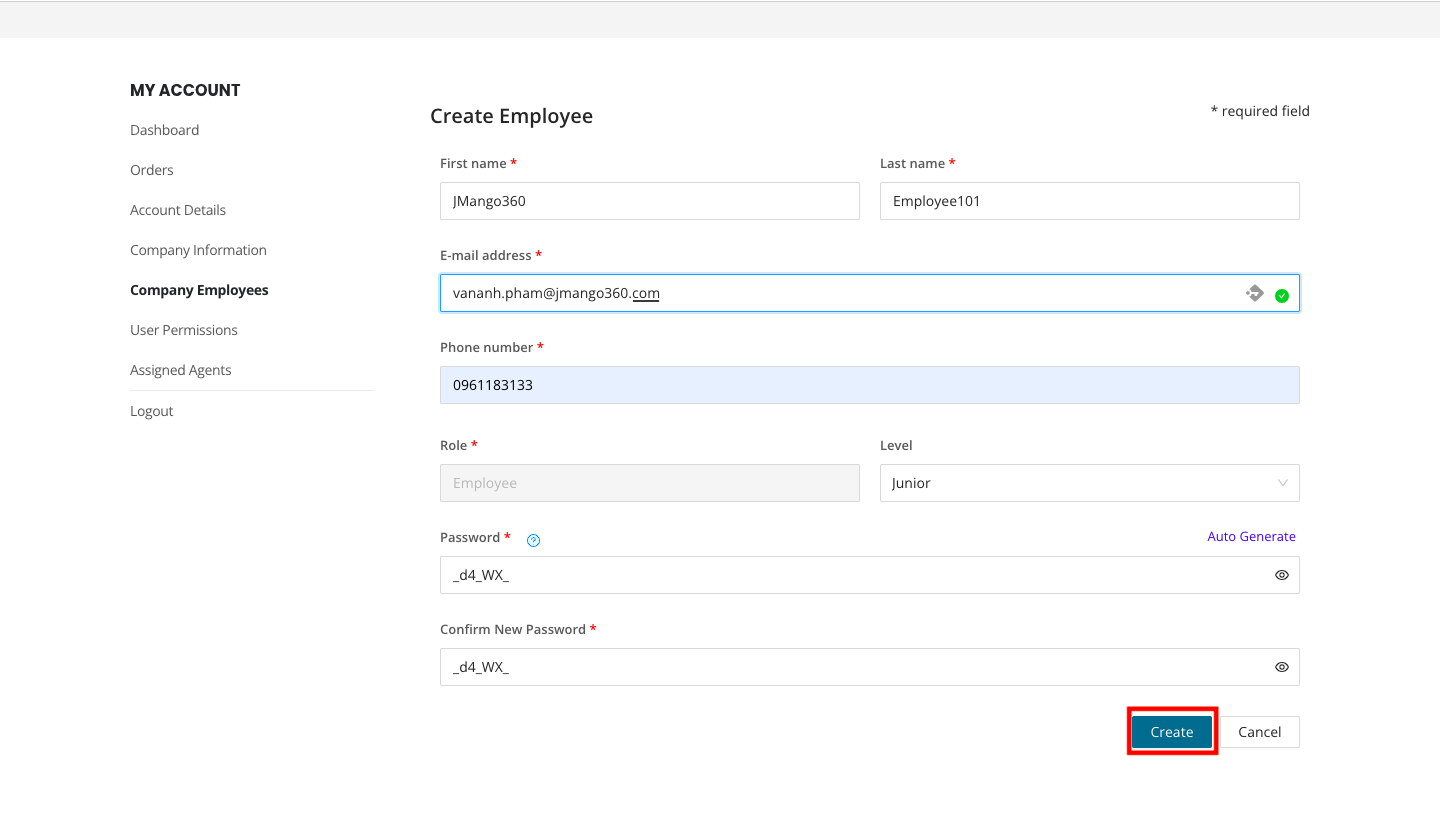The height and width of the screenshot is (822, 1440).
Task: Open Company Information page
Action: 198,250
